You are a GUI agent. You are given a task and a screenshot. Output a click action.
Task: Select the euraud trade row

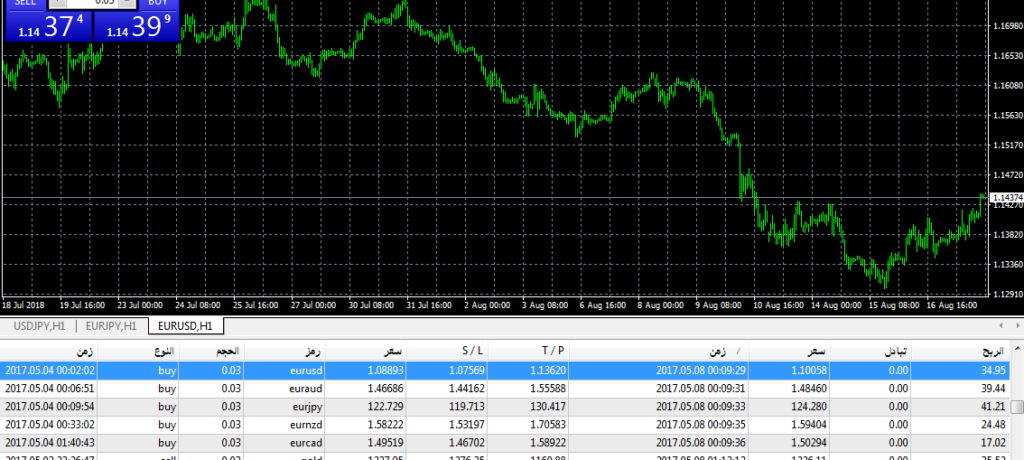tap(500, 388)
